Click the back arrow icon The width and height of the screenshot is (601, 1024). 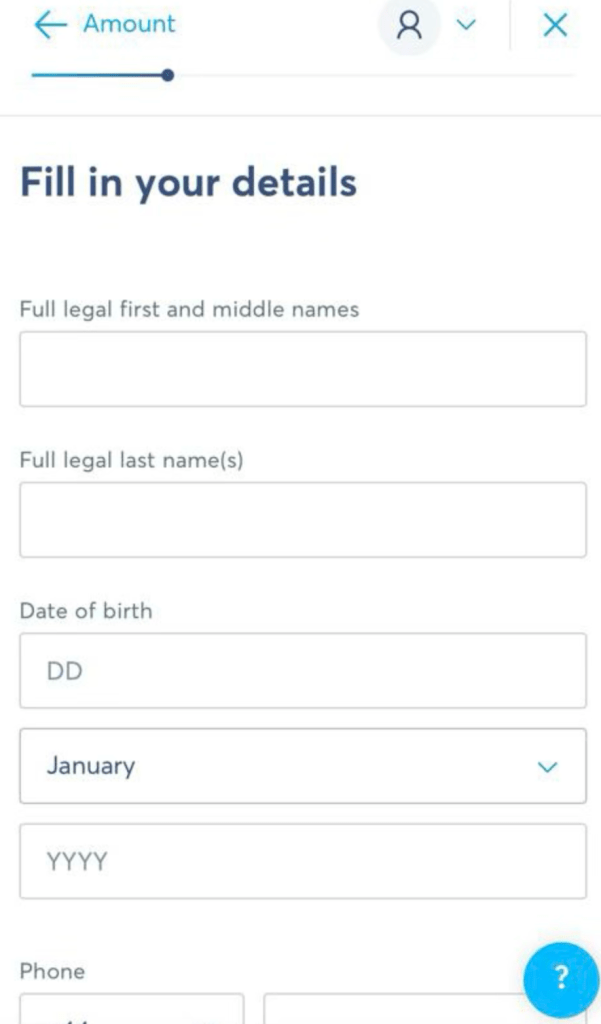click(50, 25)
